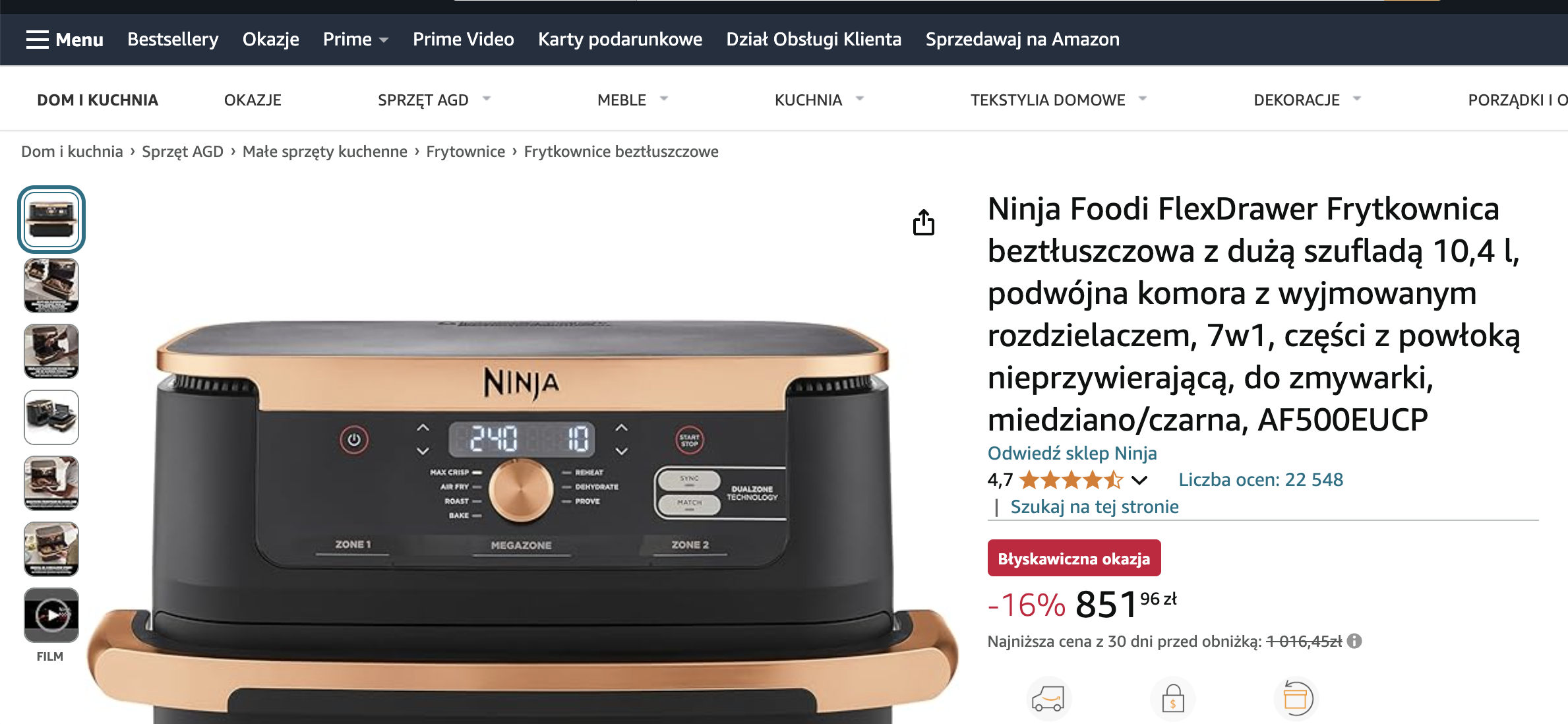Image resolution: width=1568 pixels, height=724 pixels.
Task: Expand the star rating breakdown chevron
Action: click(1139, 480)
